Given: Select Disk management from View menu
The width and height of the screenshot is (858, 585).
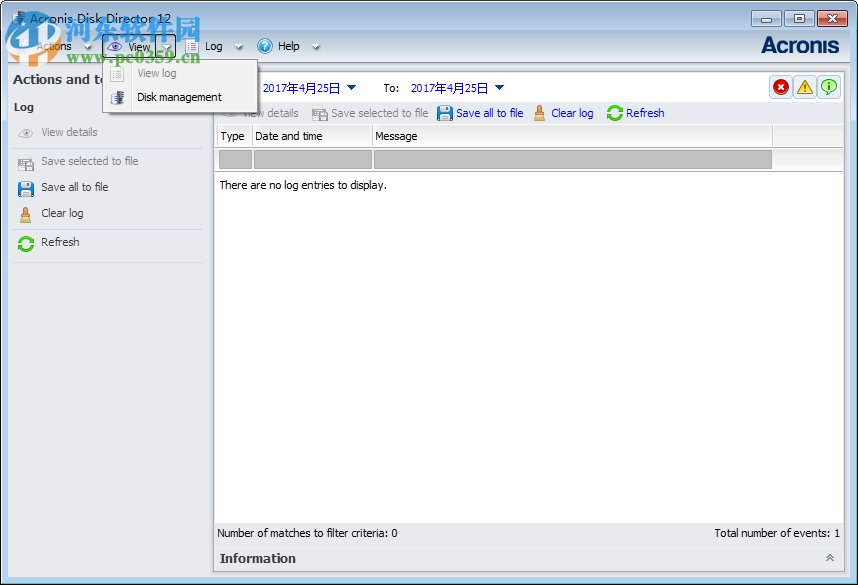Looking at the screenshot, I should (179, 97).
